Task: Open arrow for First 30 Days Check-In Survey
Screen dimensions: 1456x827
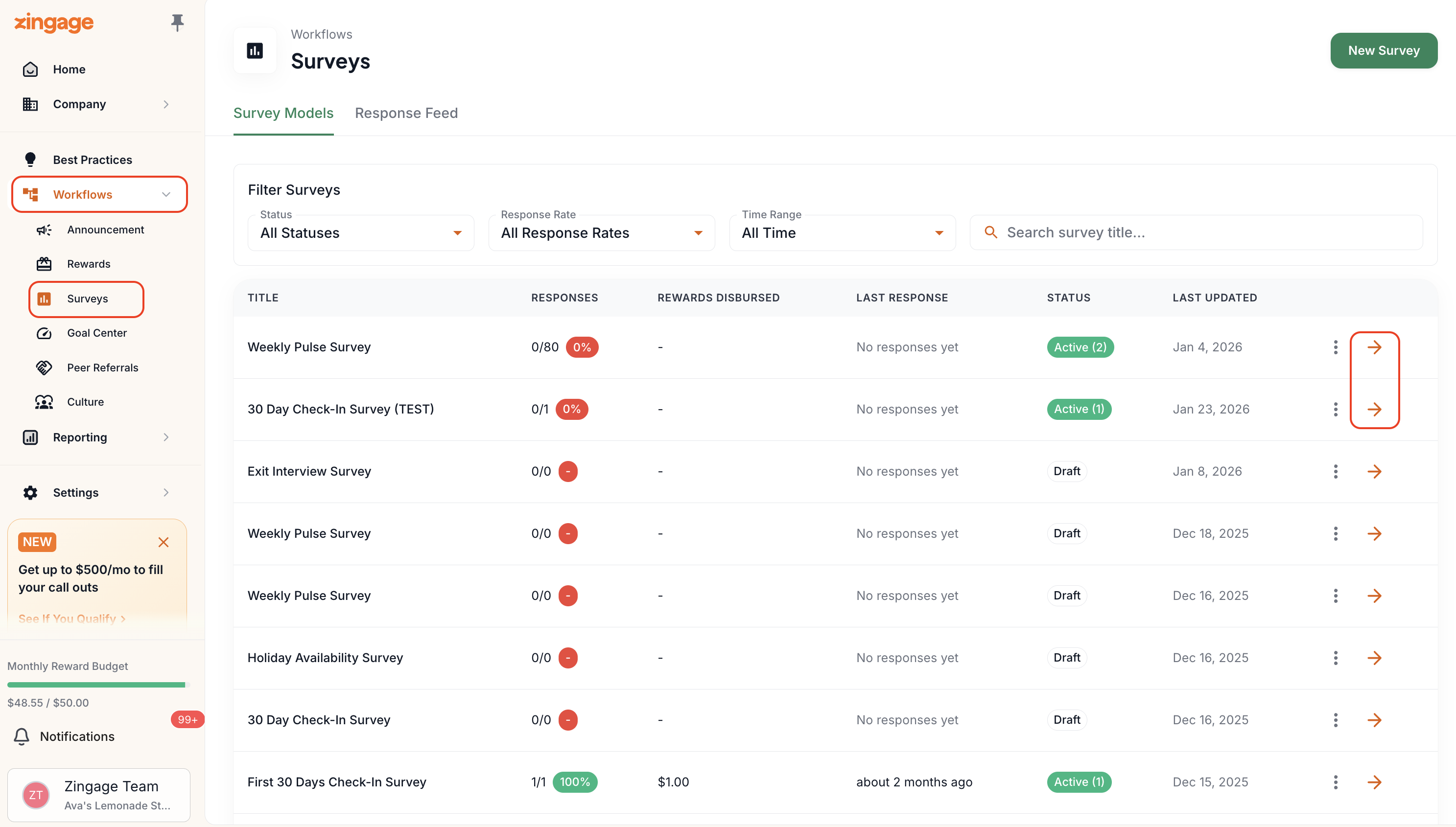Action: pyautogui.click(x=1374, y=782)
